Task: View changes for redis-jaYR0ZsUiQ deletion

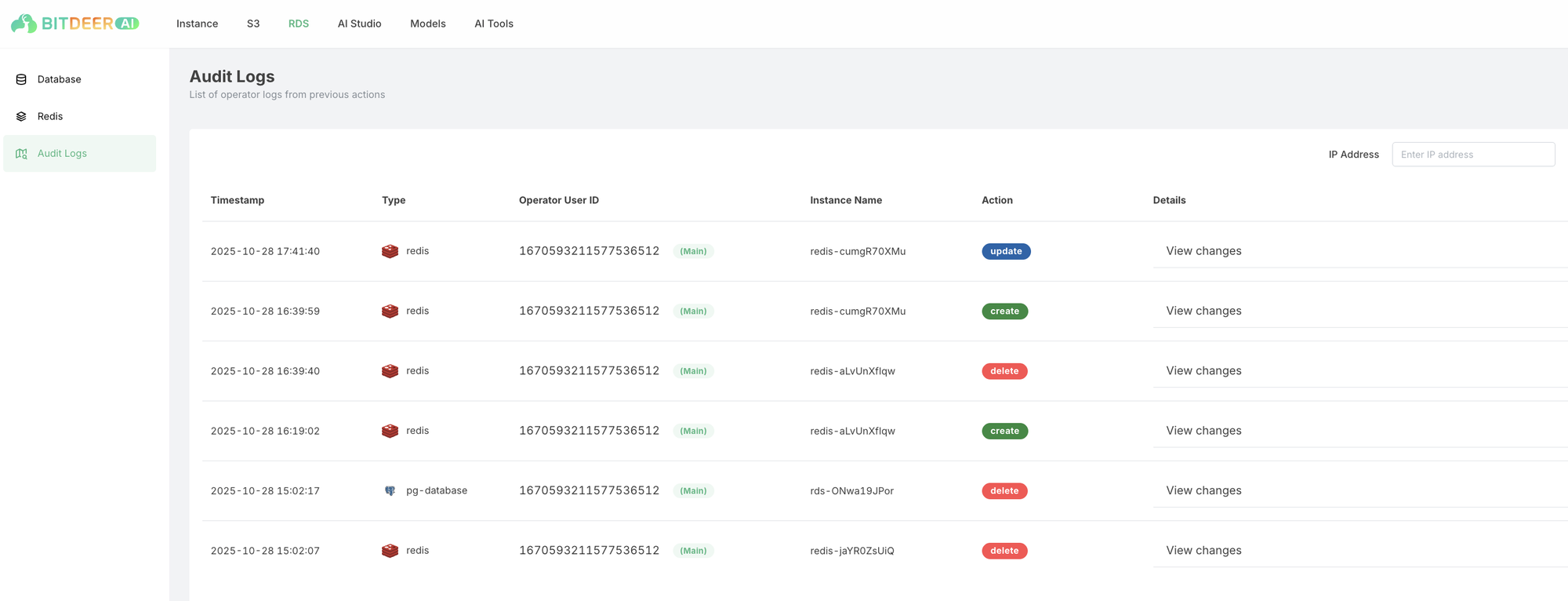Action: (1203, 551)
